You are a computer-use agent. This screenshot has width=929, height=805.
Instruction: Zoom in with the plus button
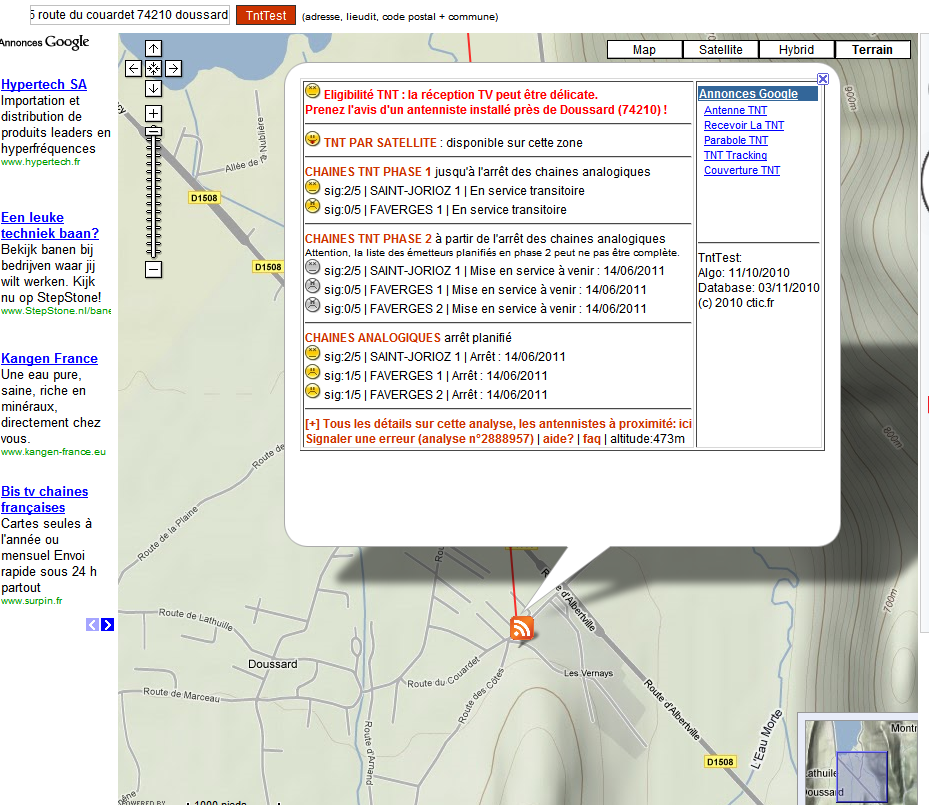(153, 114)
